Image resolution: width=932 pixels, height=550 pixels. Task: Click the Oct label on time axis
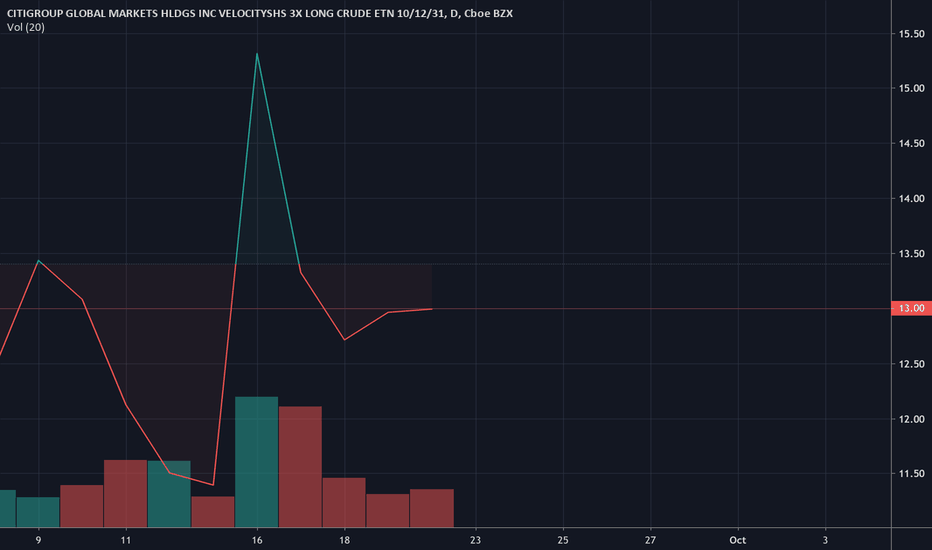coord(738,540)
